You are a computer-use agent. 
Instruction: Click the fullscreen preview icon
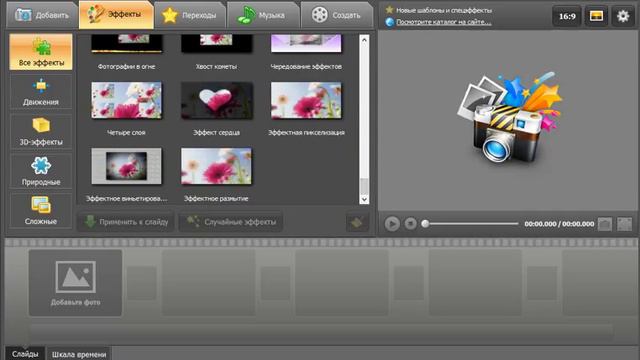coord(624,224)
